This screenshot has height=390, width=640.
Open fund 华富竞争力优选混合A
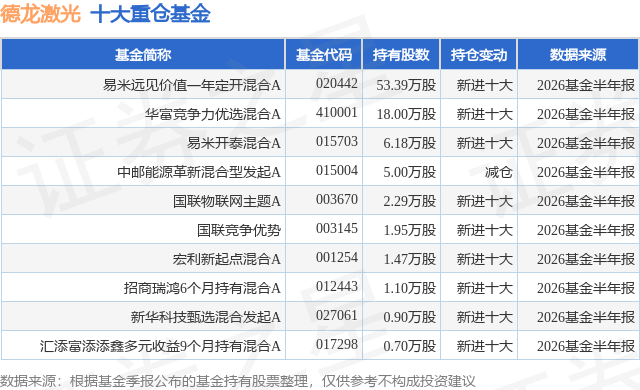(x=213, y=114)
